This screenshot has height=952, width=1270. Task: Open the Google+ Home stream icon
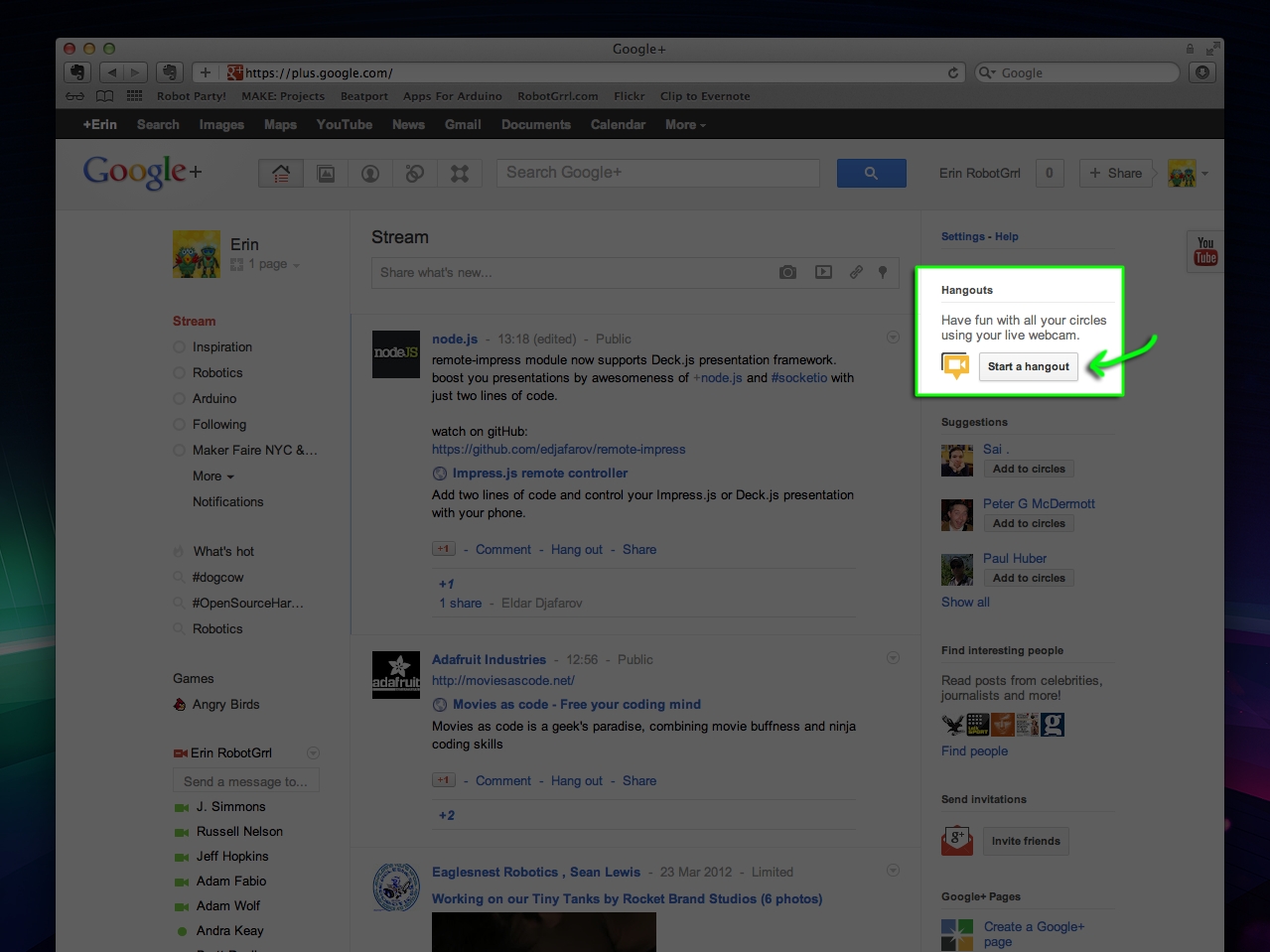pyautogui.click(x=281, y=174)
